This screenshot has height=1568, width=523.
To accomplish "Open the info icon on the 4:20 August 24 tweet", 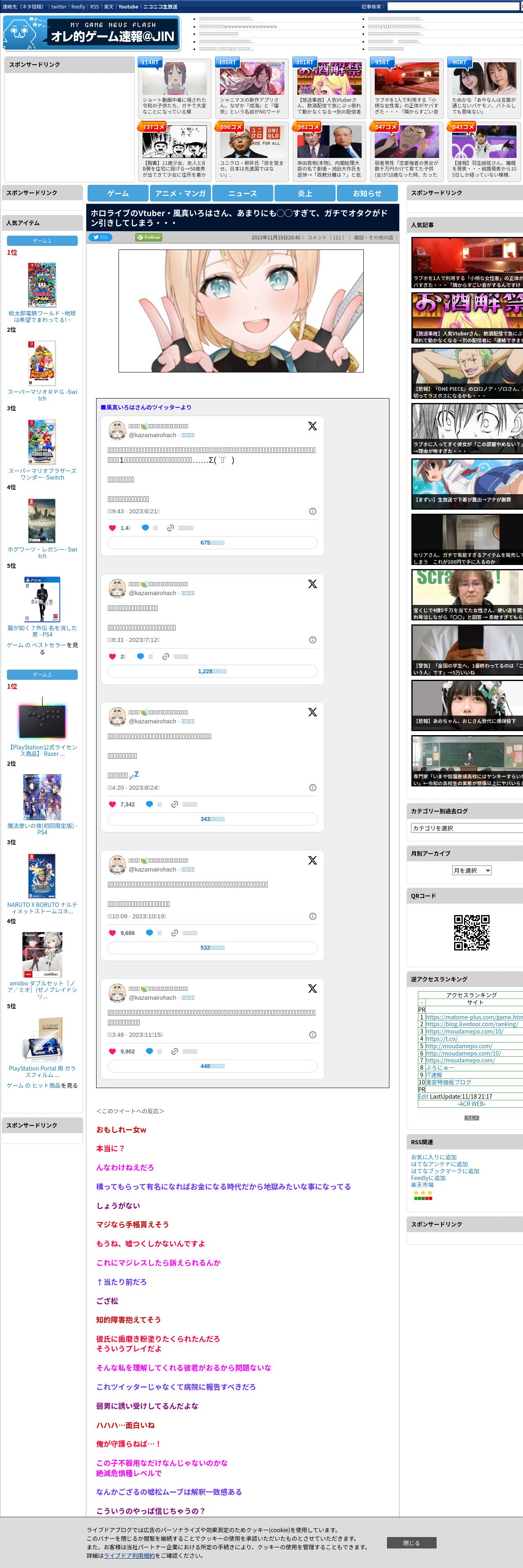I will click(x=312, y=788).
